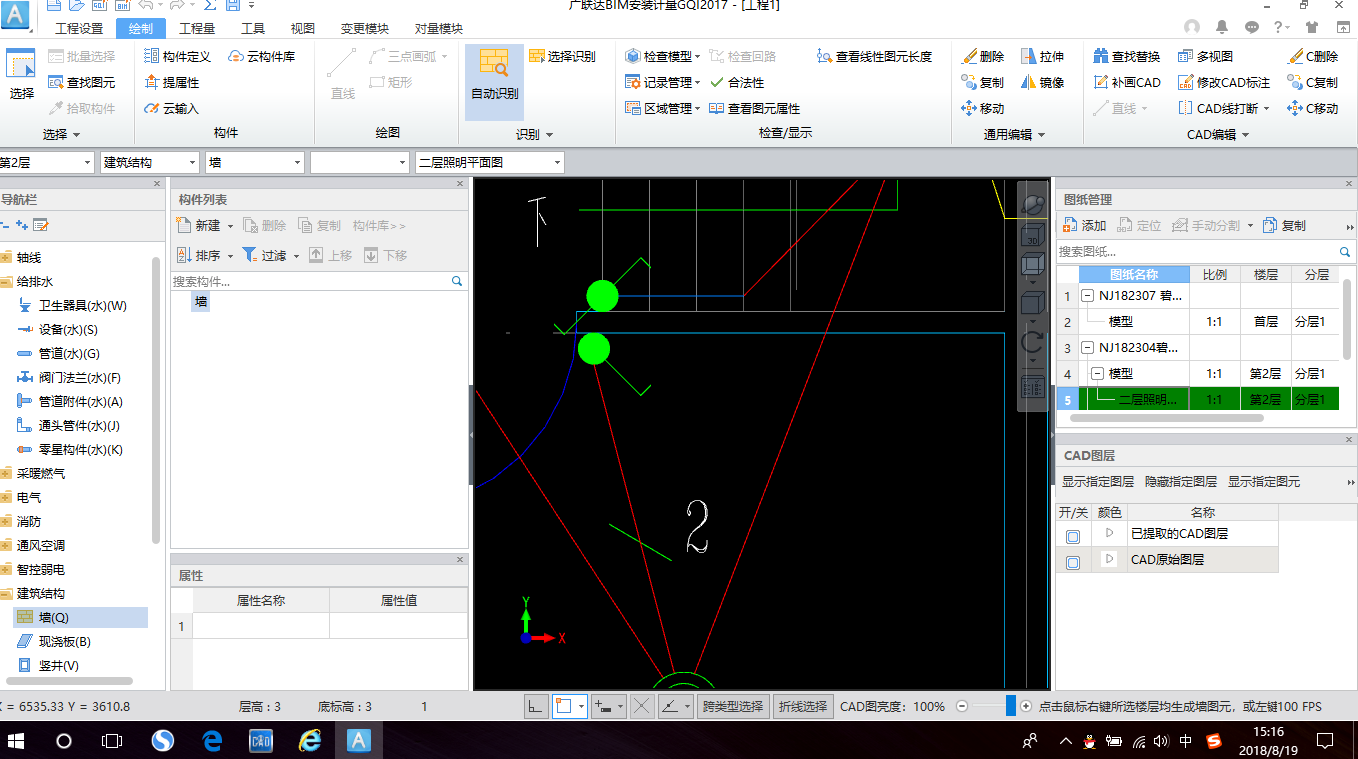This screenshot has width=1358, height=759.
Task: Open 云输入 cloud input
Action: click(172, 108)
